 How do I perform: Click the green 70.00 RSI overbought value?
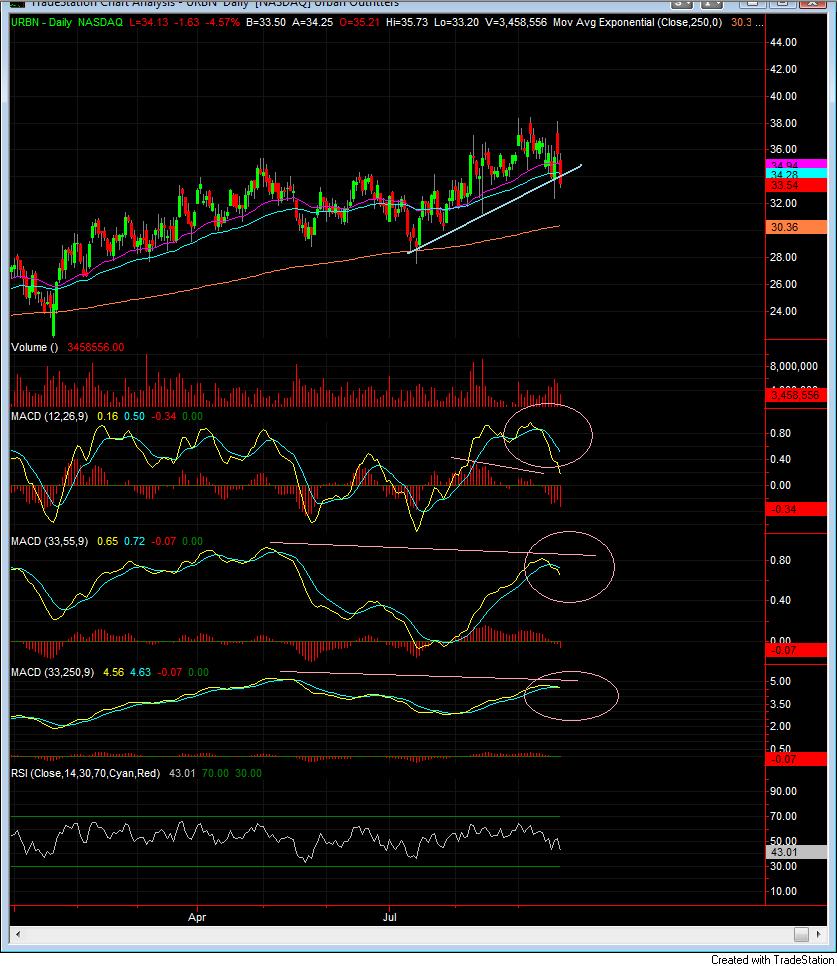pos(215,773)
